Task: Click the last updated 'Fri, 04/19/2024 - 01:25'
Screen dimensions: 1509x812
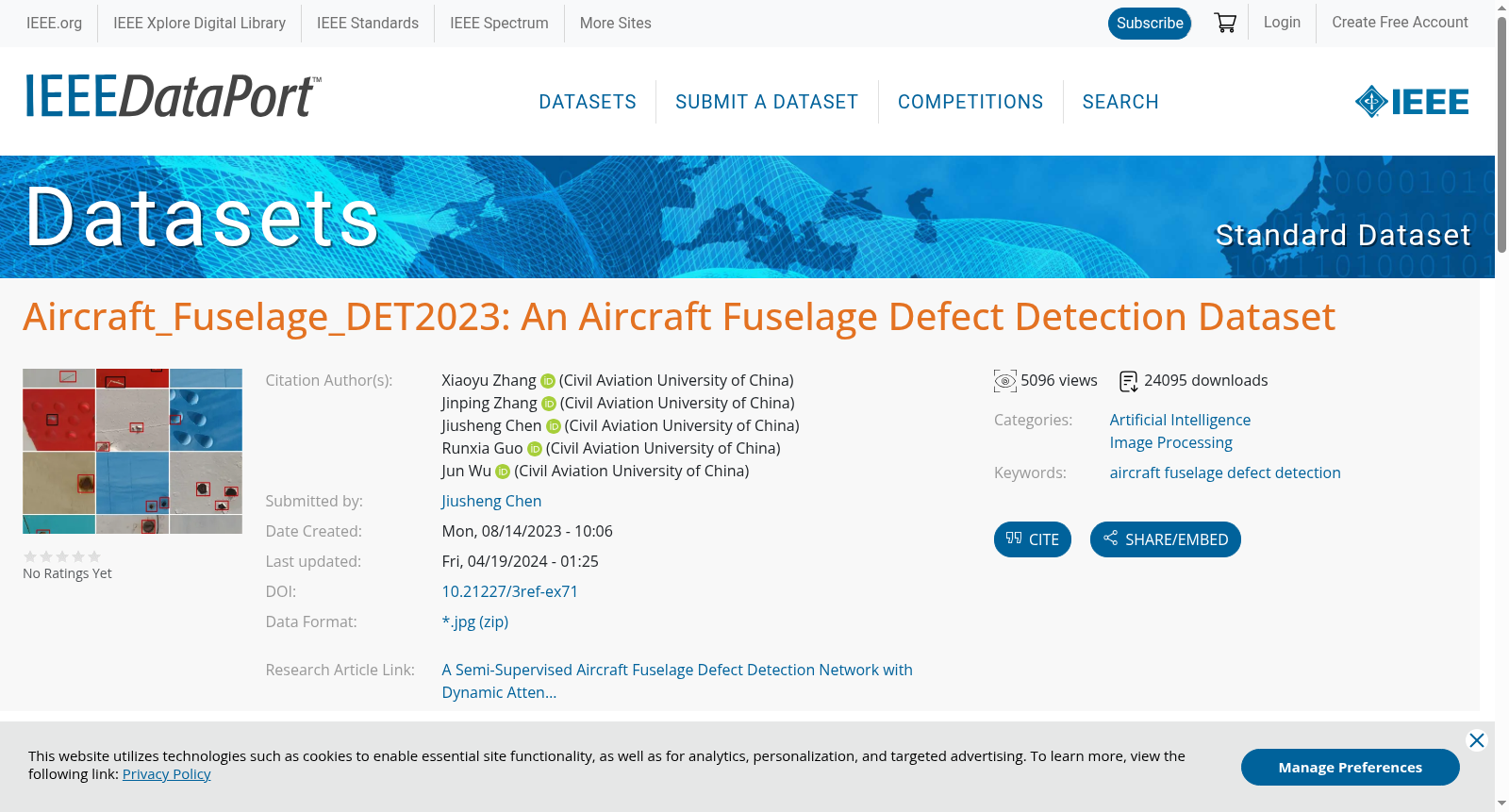Action: click(x=521, y=562)
